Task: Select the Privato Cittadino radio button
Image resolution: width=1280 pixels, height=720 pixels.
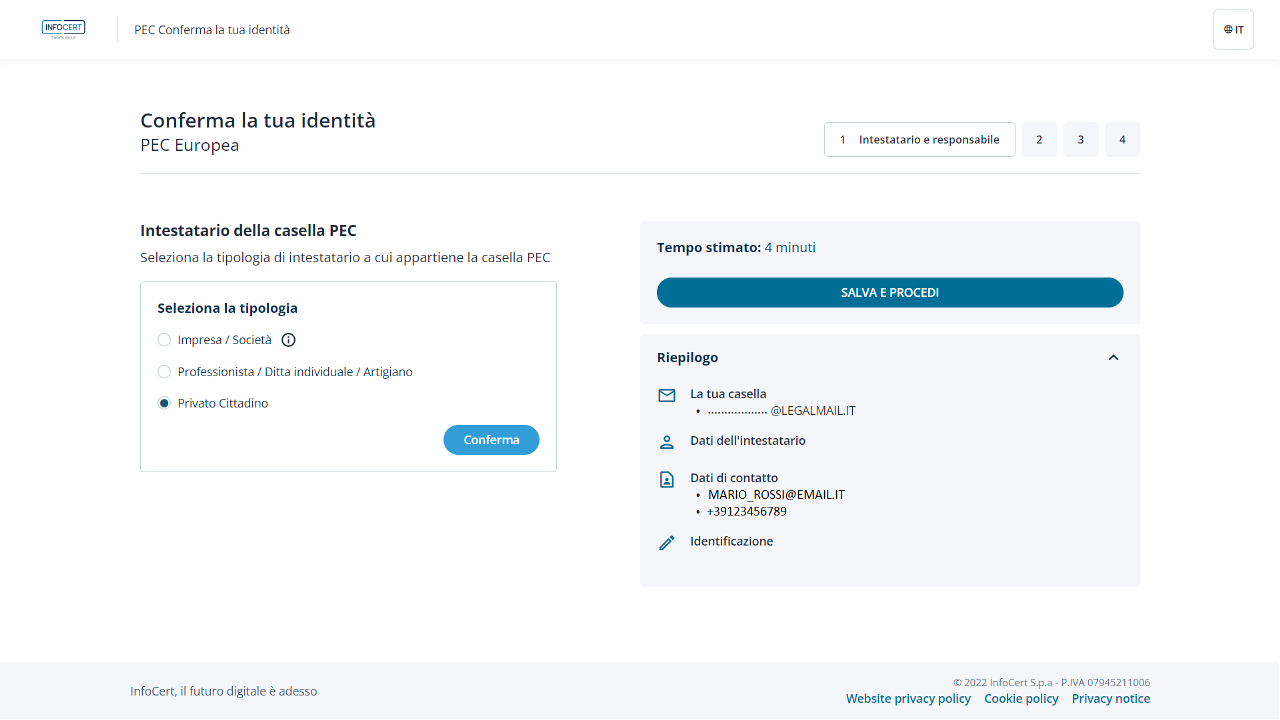Action: [x=165, y=404]
